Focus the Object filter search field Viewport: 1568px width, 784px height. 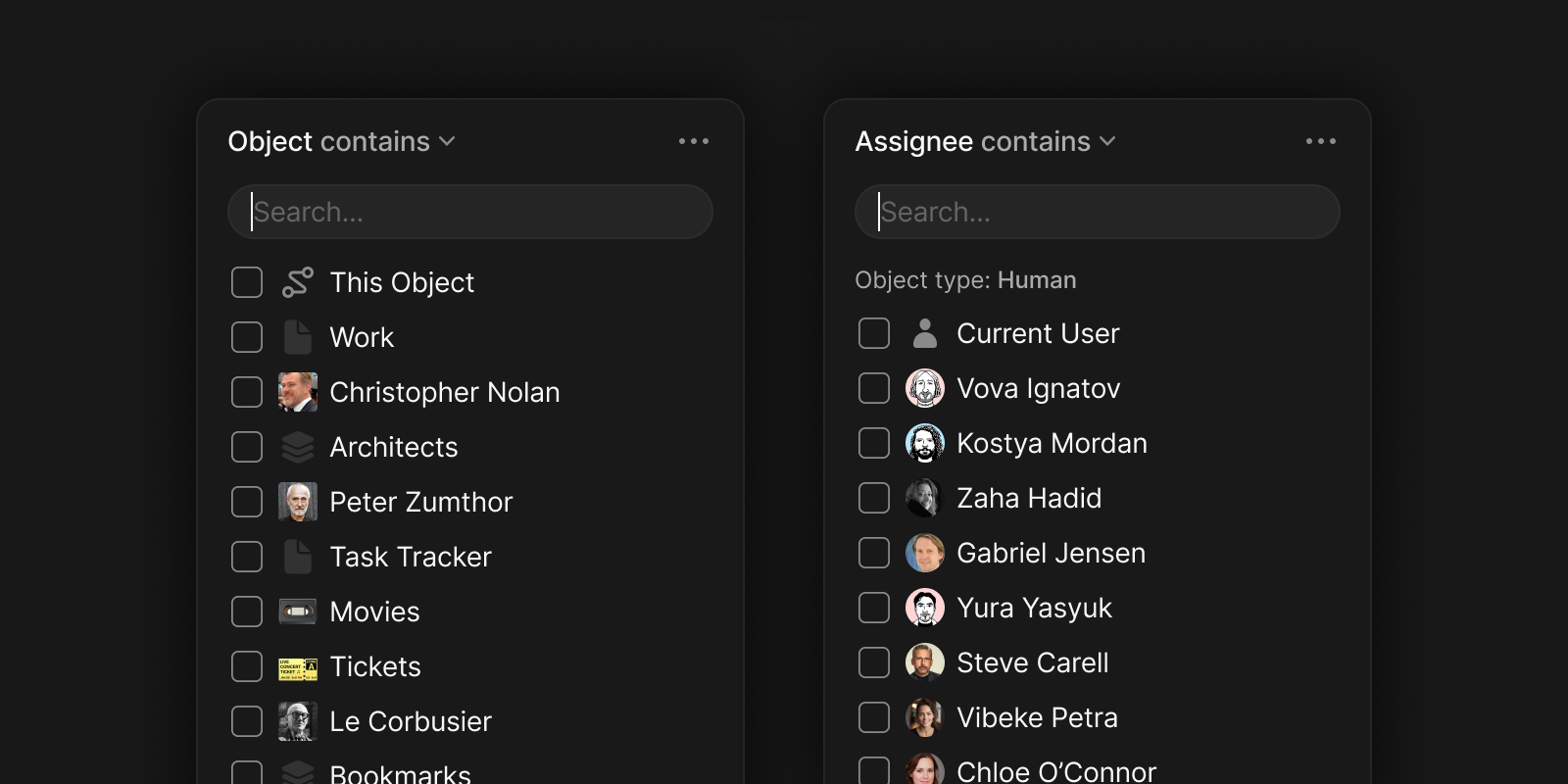click(470, 212)
